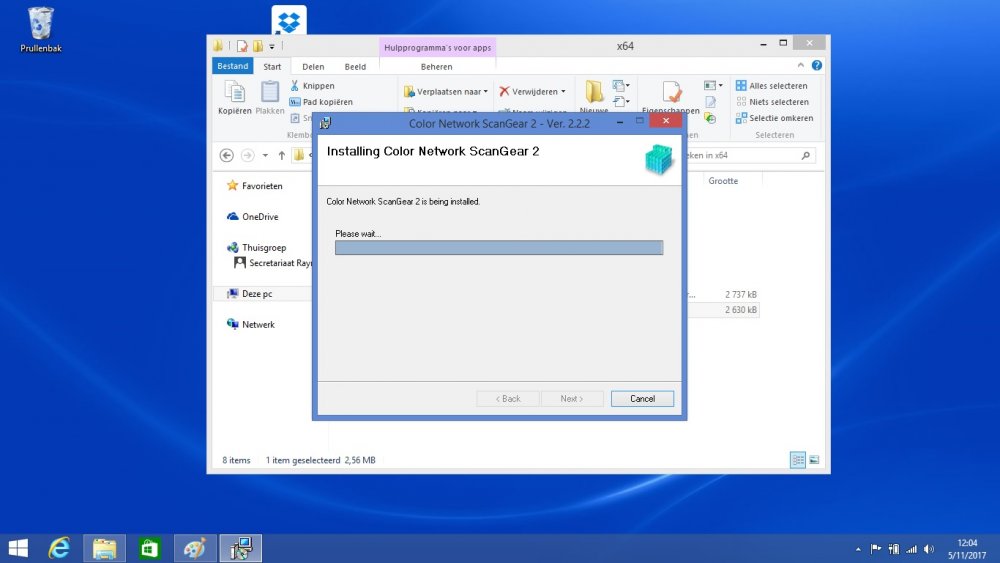Click the Windows Start button

point(18,547)
